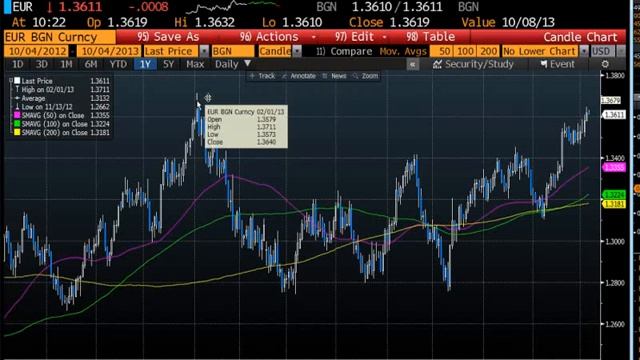Collapse the legend tree toggle

[11, 81]
